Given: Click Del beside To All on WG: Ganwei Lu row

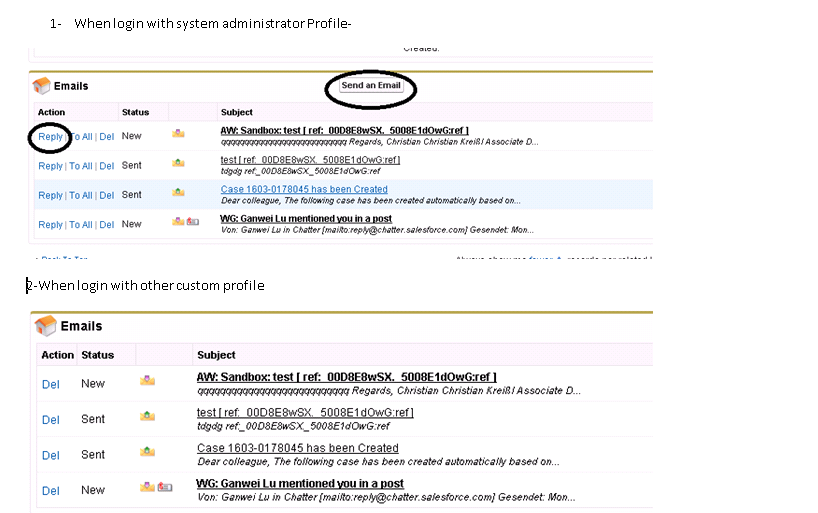Looking at the screenshot, I should click(106, 224).
